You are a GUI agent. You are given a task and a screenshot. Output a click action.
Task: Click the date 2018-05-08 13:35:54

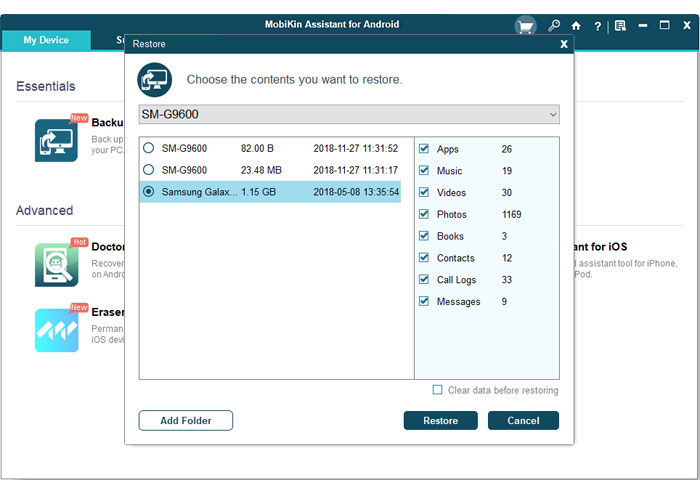point(356,192)
